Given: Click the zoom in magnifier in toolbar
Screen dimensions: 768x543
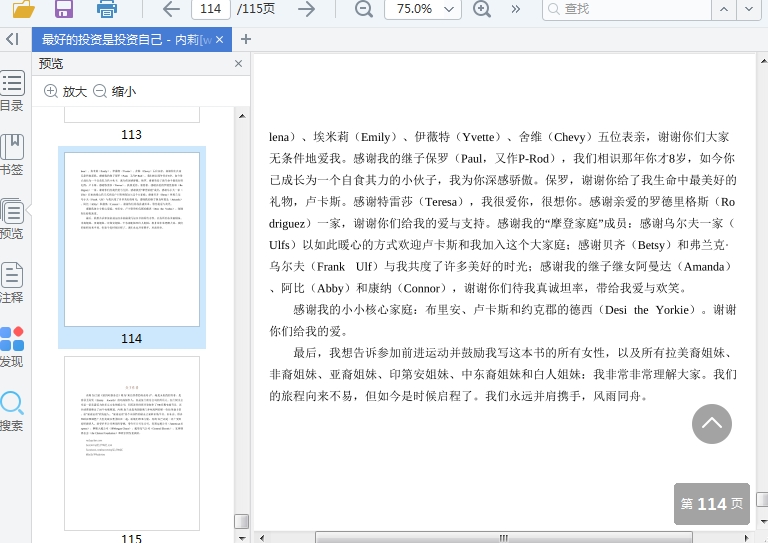Looking at the screenshot, I should 482,10.
